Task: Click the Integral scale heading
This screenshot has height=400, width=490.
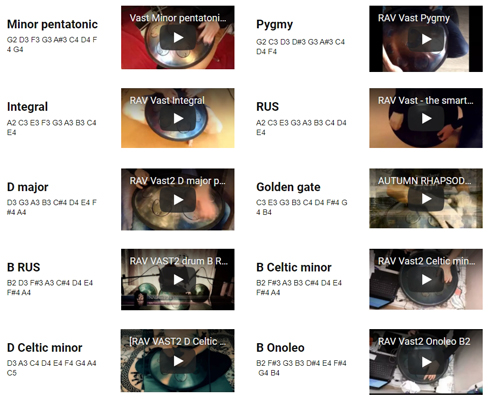Action: (x=27, y=107)
